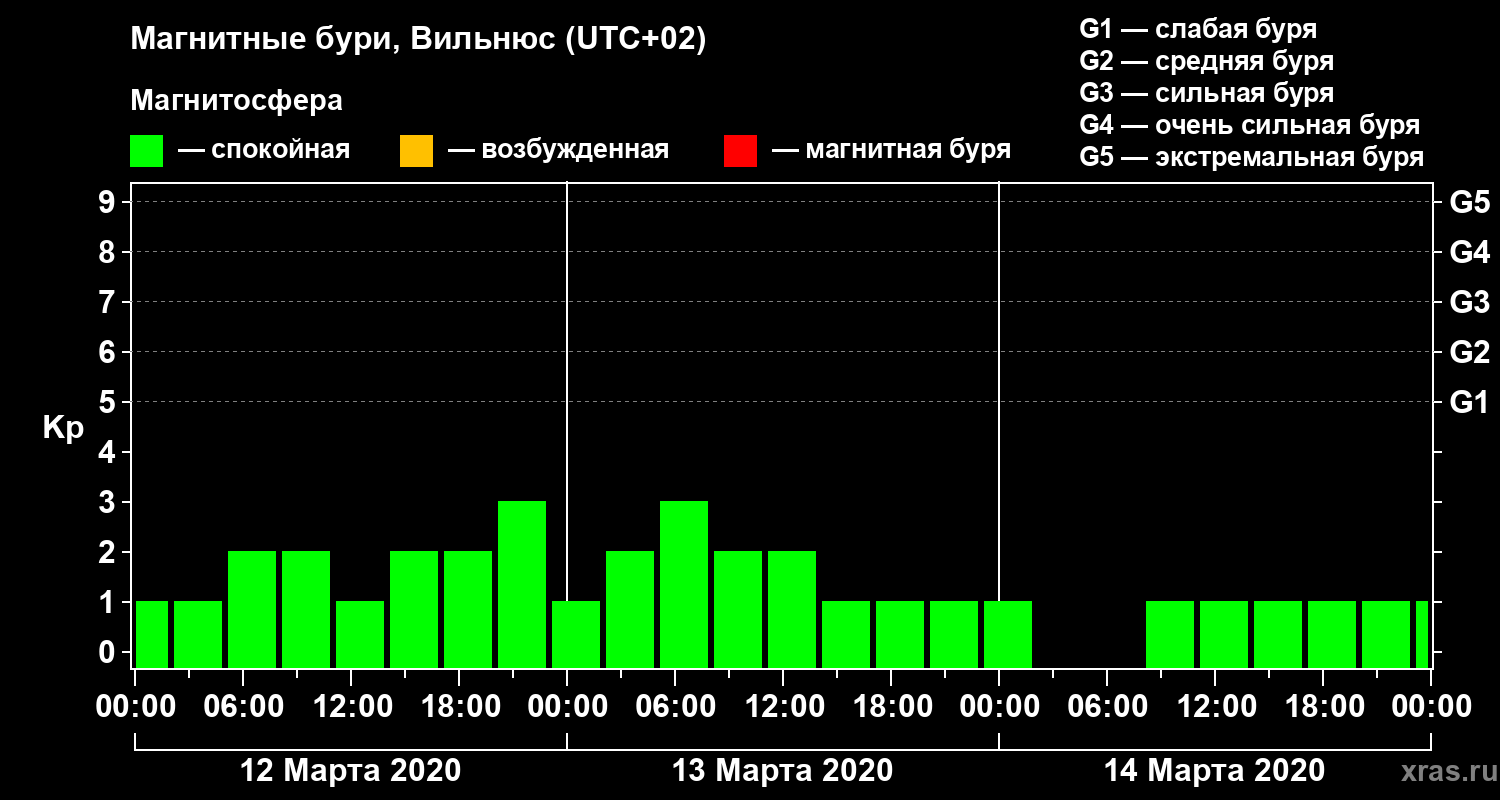This screenshot has width=1500, height=800.
Task: Click the 'G2 — средняя буря' legend line
Action: 1206,61
